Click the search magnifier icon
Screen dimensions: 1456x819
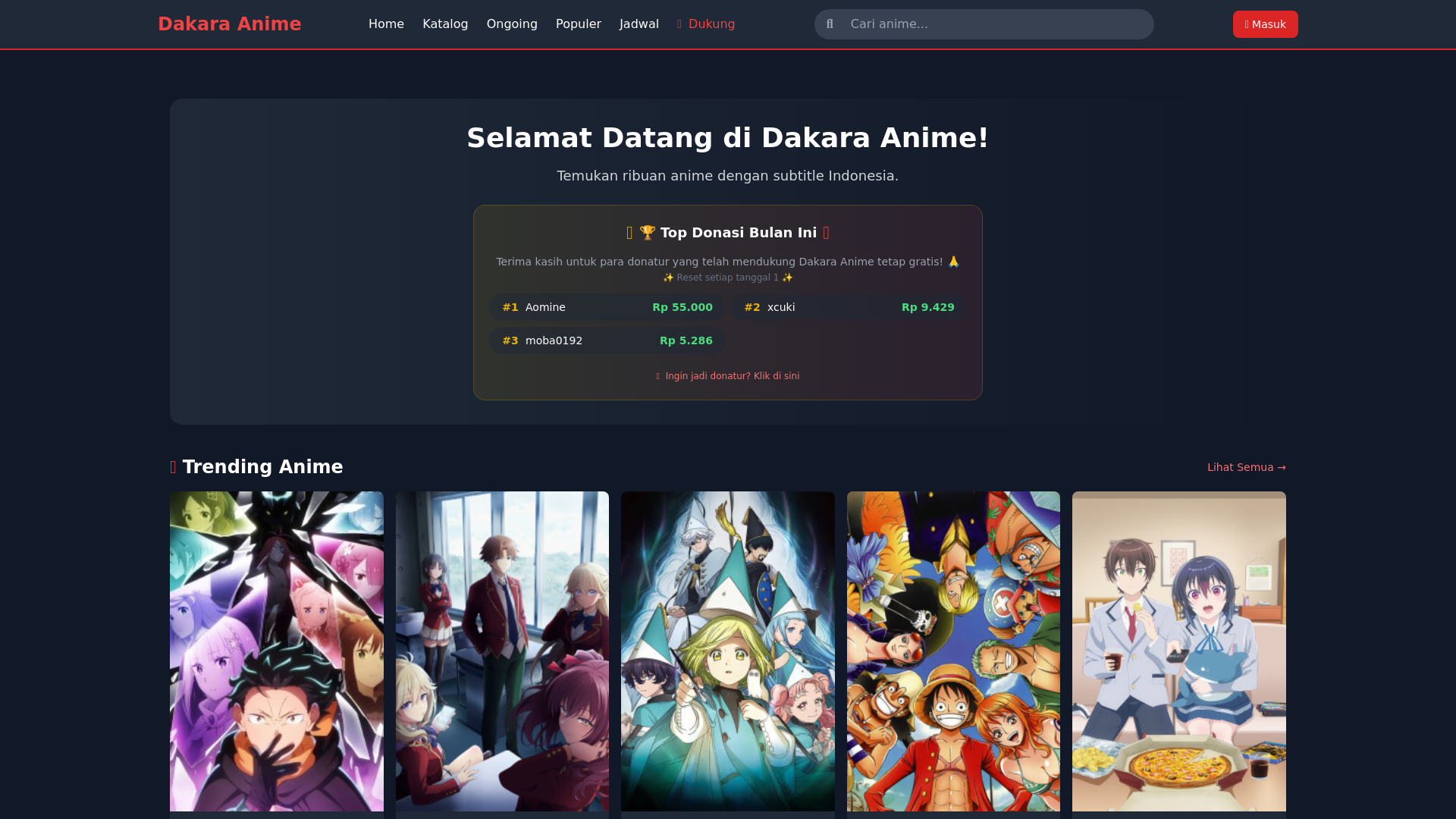click(830, 24)
